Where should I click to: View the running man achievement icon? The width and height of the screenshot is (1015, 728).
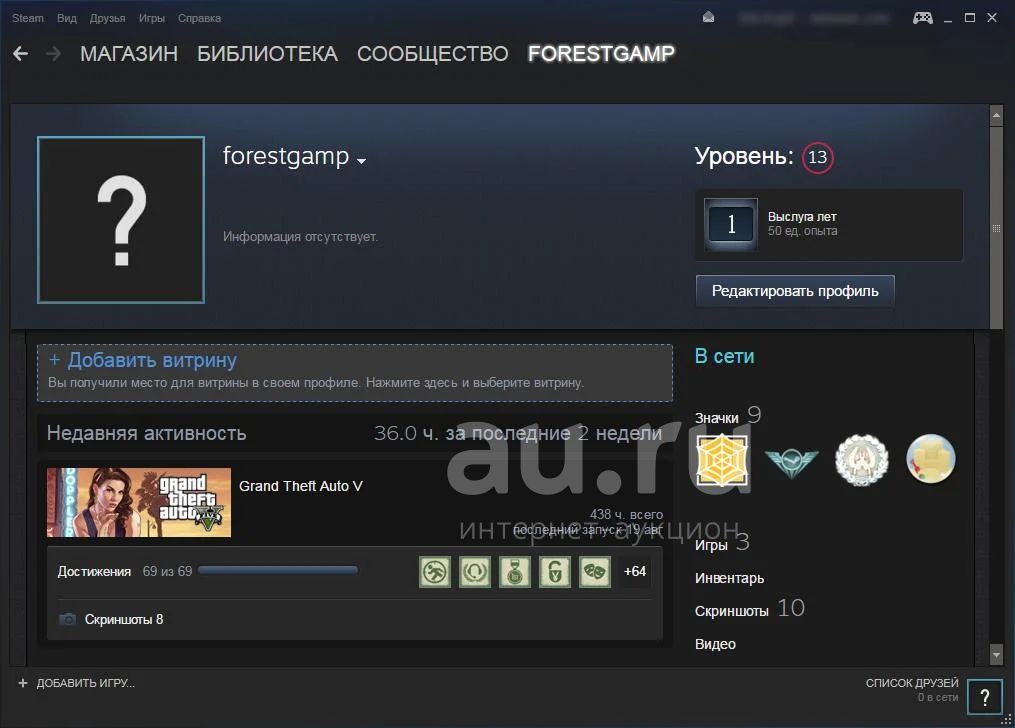coord(434,572)
